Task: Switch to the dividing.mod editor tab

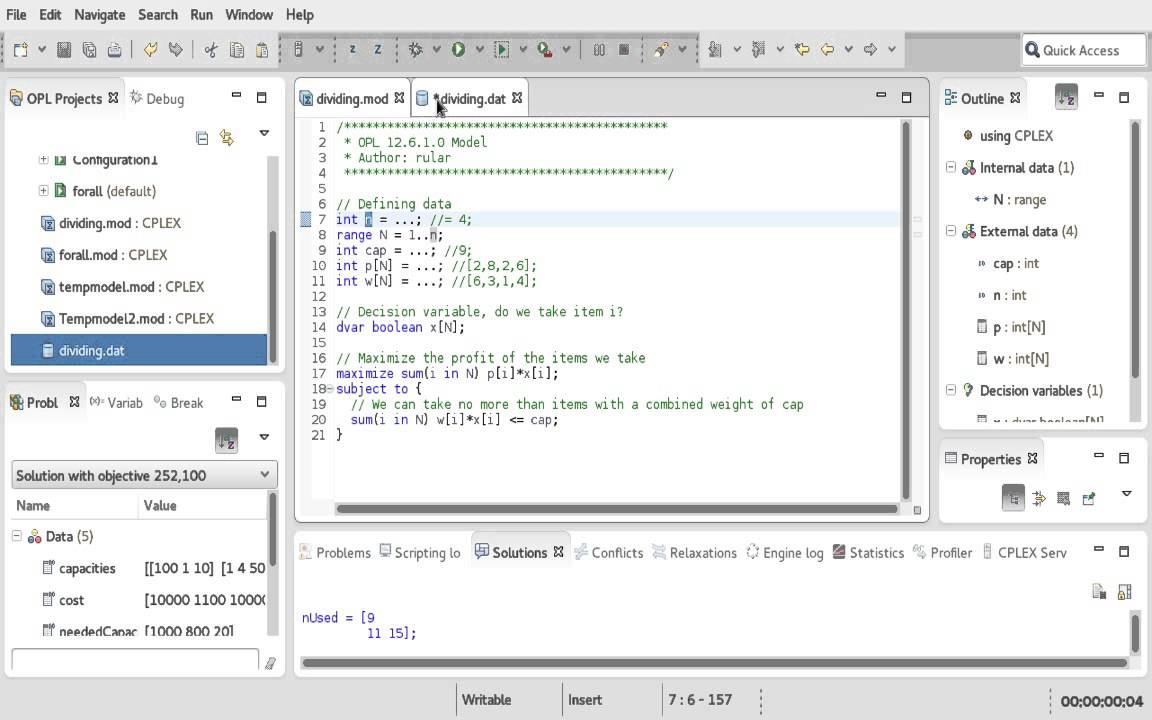Action: (x=352, y=98)
